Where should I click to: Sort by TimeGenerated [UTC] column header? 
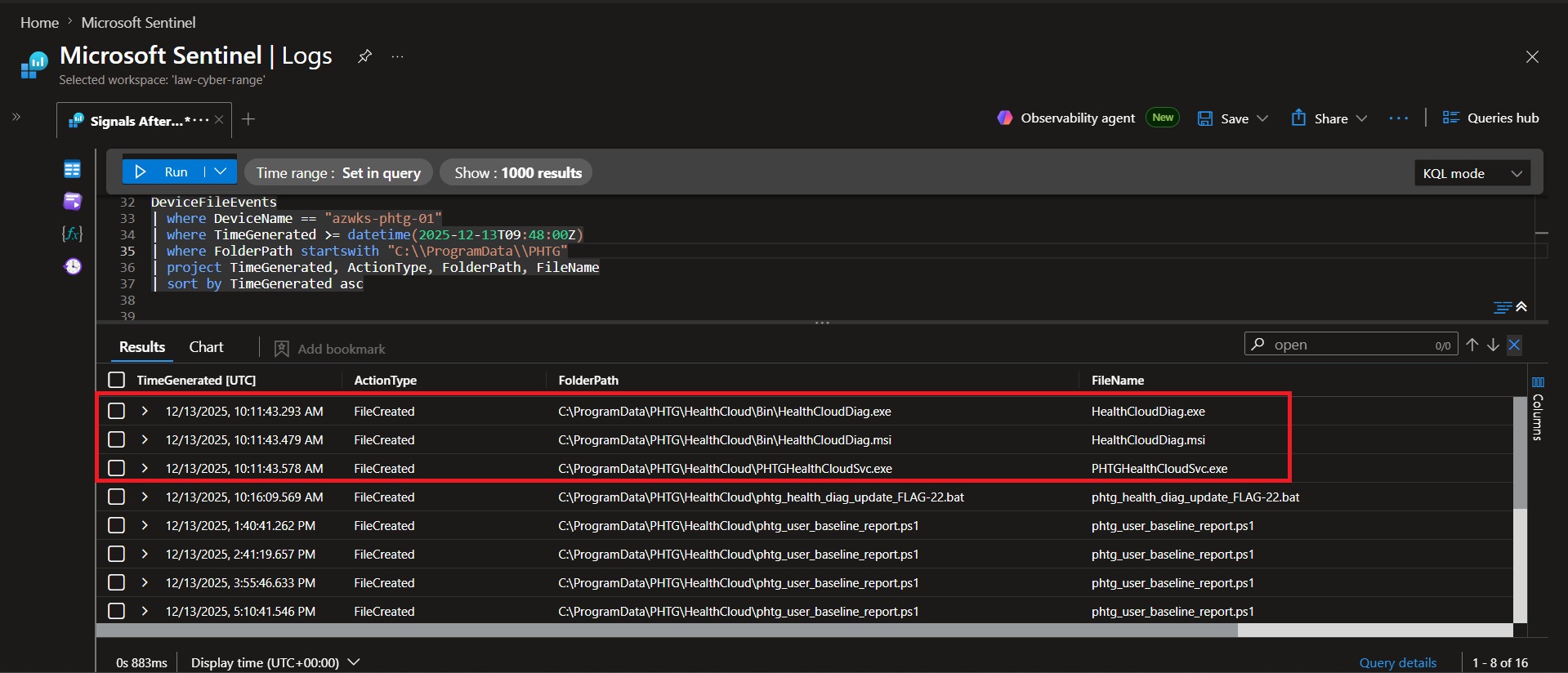[x=196, y=381]
